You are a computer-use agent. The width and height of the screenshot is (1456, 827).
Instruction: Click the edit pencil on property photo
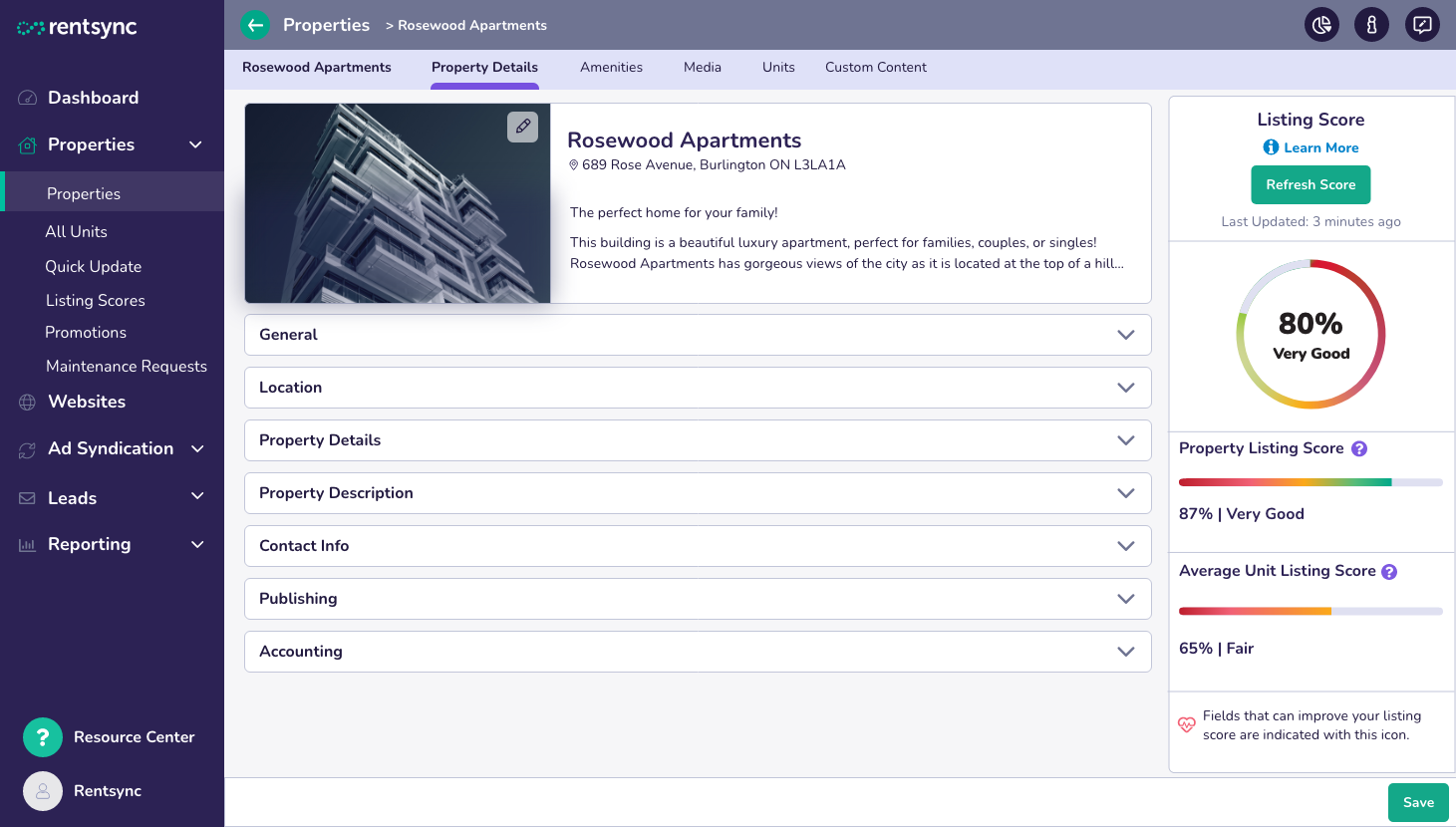[x=522, y=127]
